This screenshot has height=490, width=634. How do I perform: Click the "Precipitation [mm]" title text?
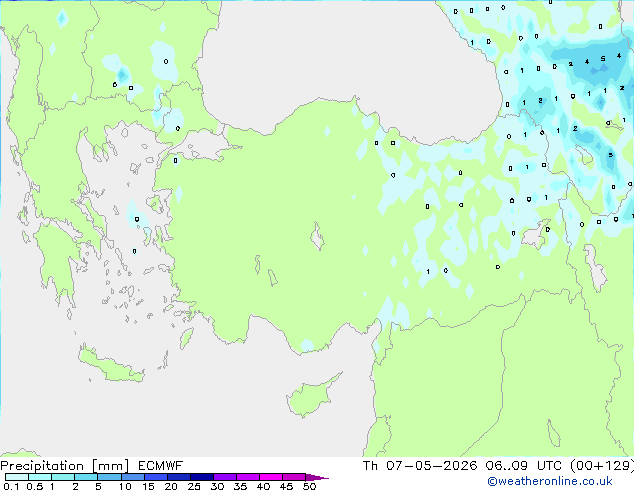click(65, 466)
